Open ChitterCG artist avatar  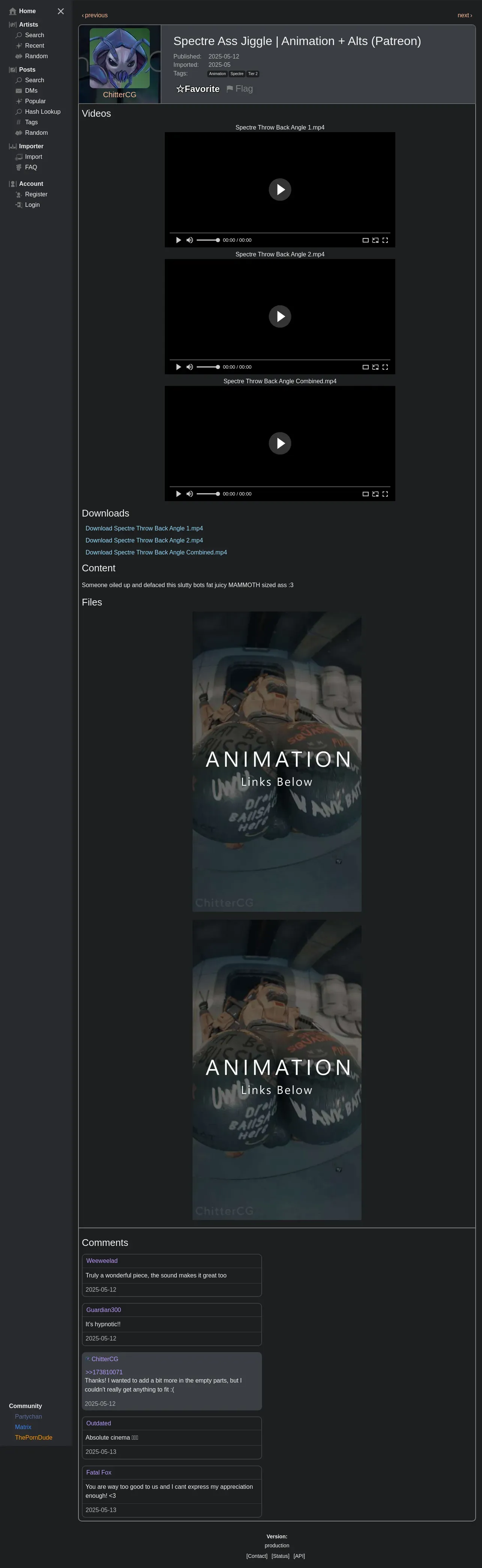click(119, 58)
